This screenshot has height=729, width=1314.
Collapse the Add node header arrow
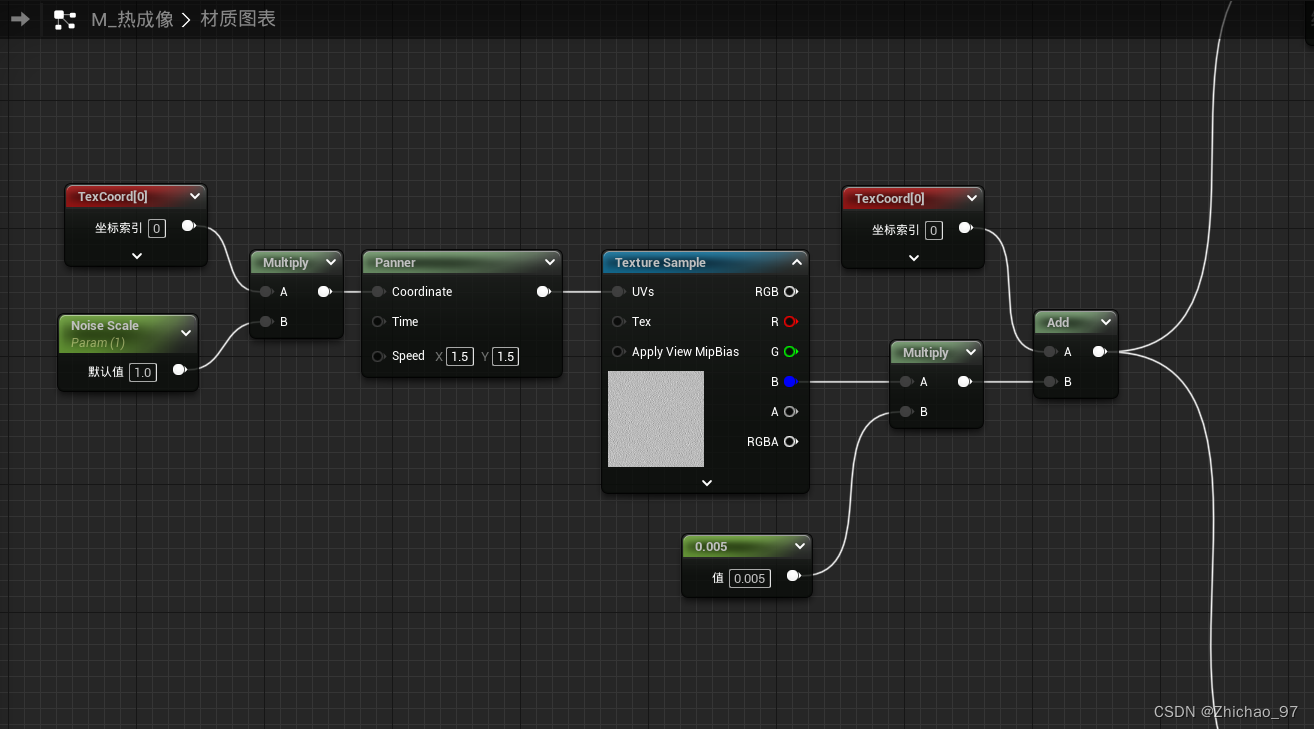(x=1105, y=322)
